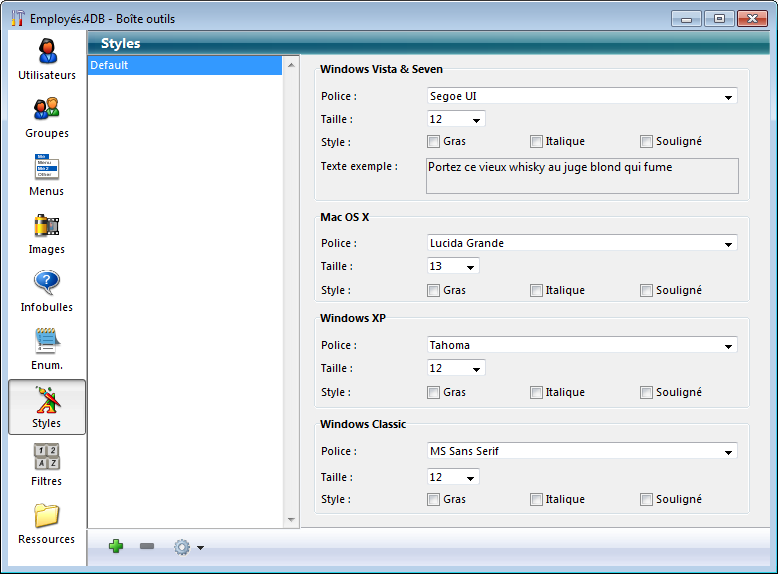Viewport: 778px width, 574px height.
Task: Enable Gras for Windows XP
Action: 433,392
